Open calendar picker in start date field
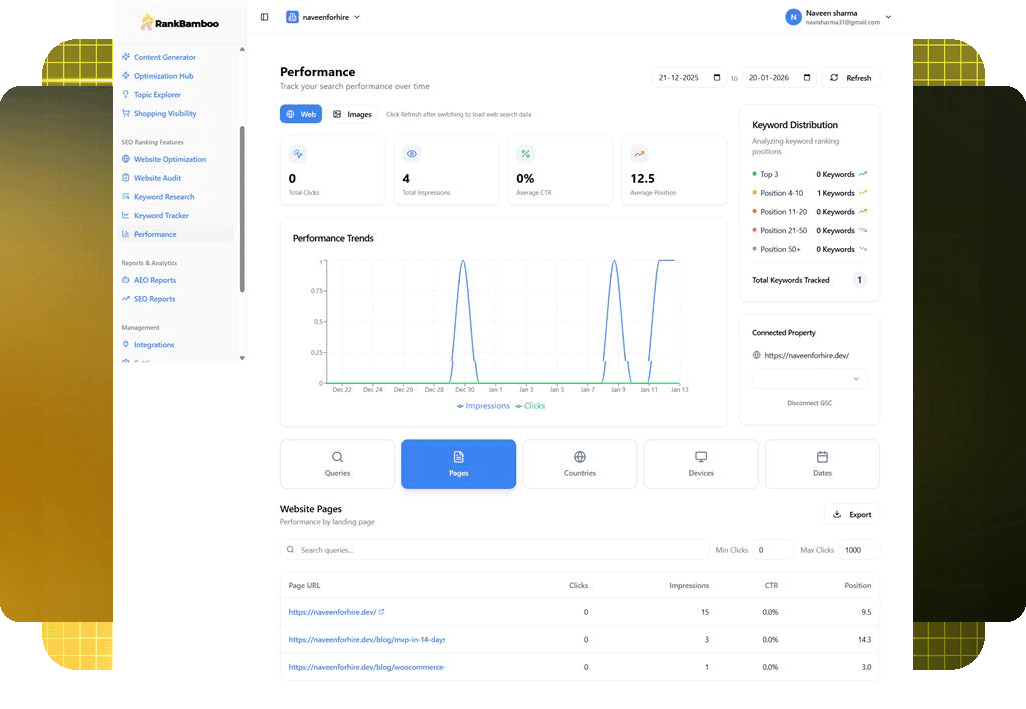 (x=716, y=78)
